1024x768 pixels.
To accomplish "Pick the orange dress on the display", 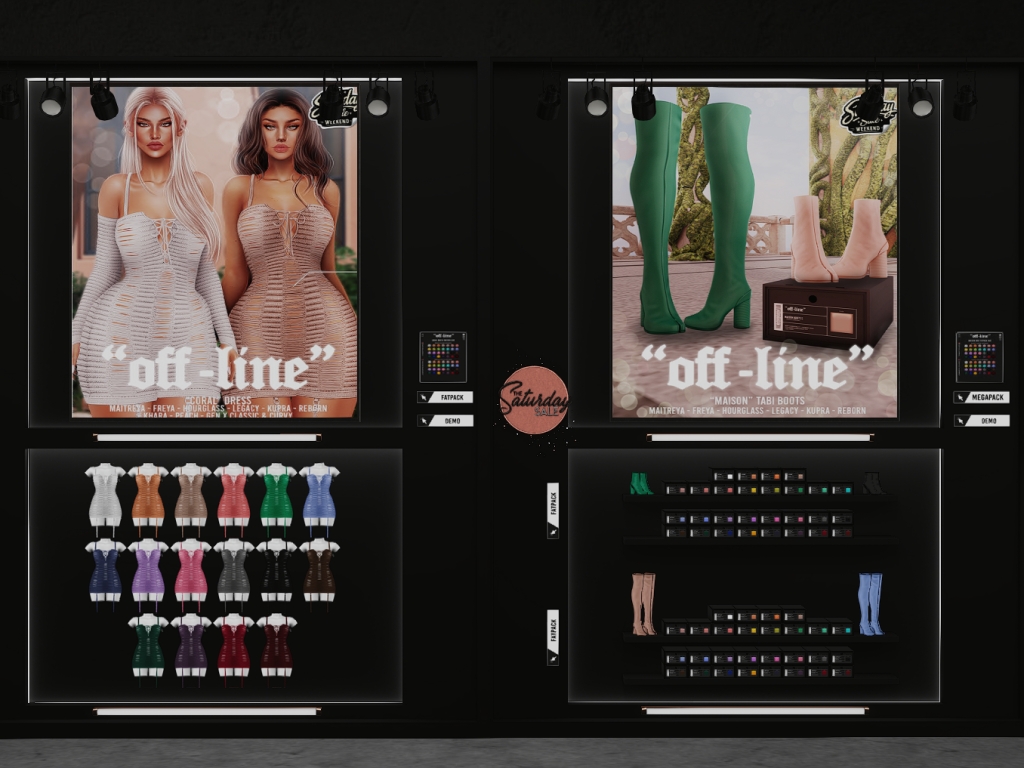I will click(x=148, y=496).
